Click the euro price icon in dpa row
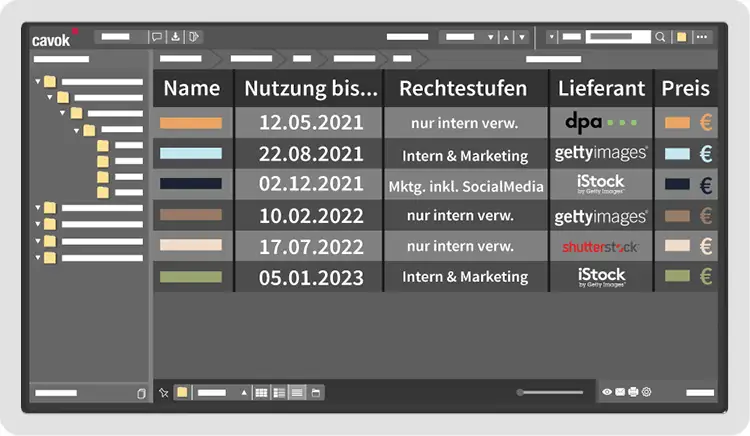 tap(706, 123)
